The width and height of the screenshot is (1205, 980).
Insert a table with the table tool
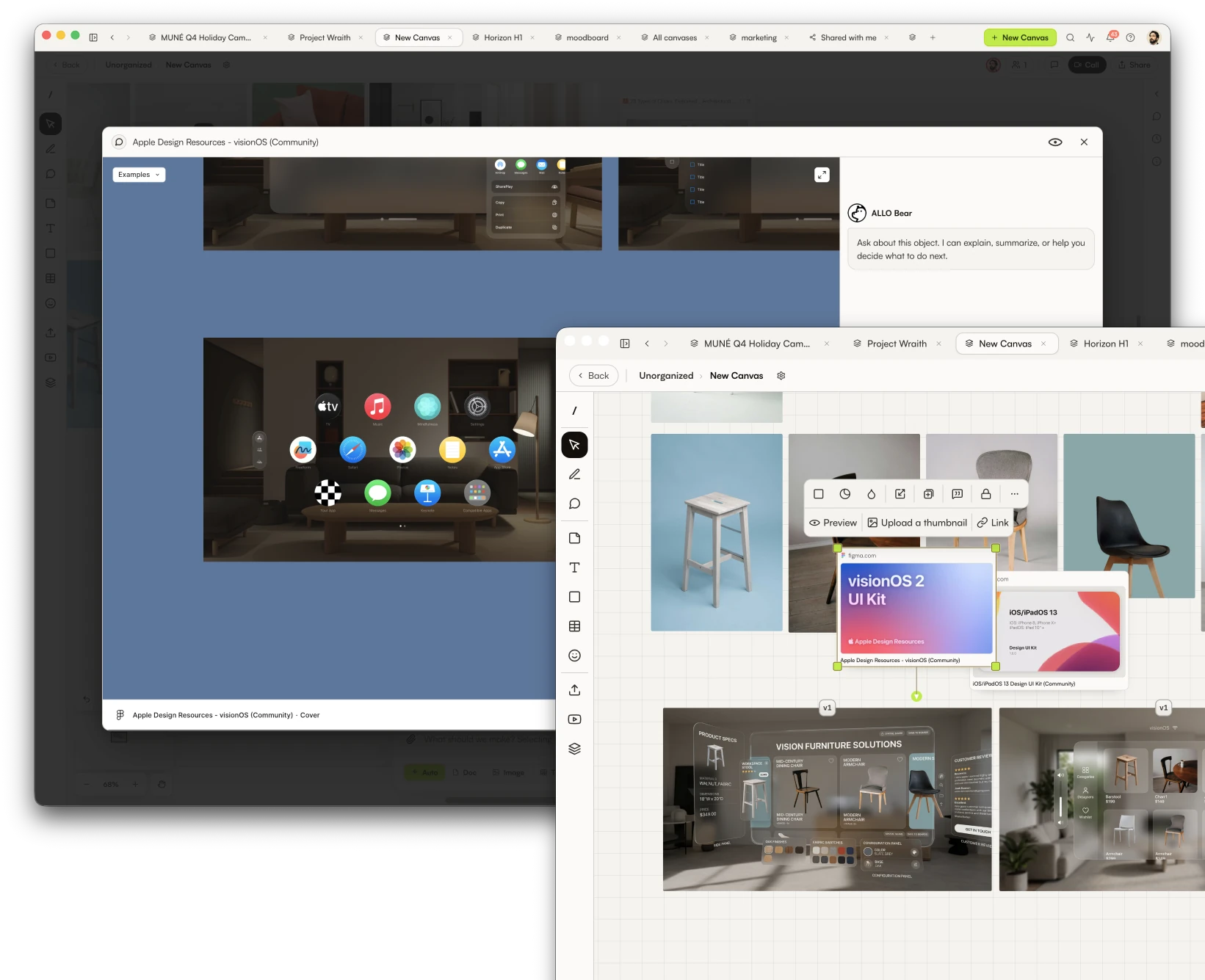pos(574,626)
